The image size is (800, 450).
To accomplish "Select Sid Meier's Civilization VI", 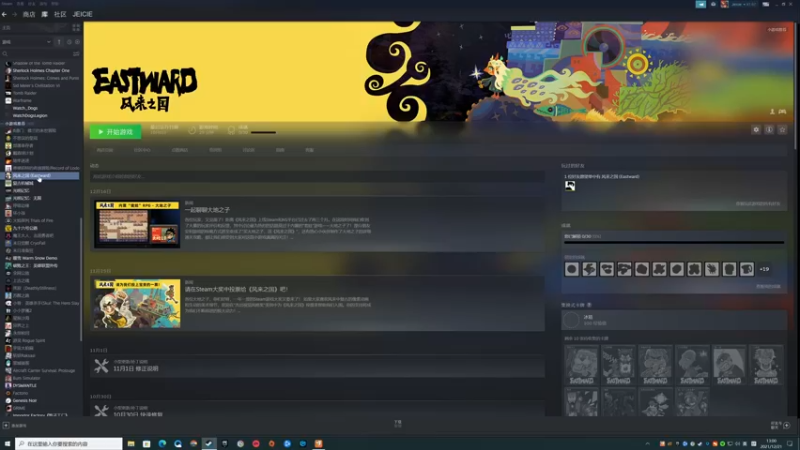I will [x=36, y=86].
